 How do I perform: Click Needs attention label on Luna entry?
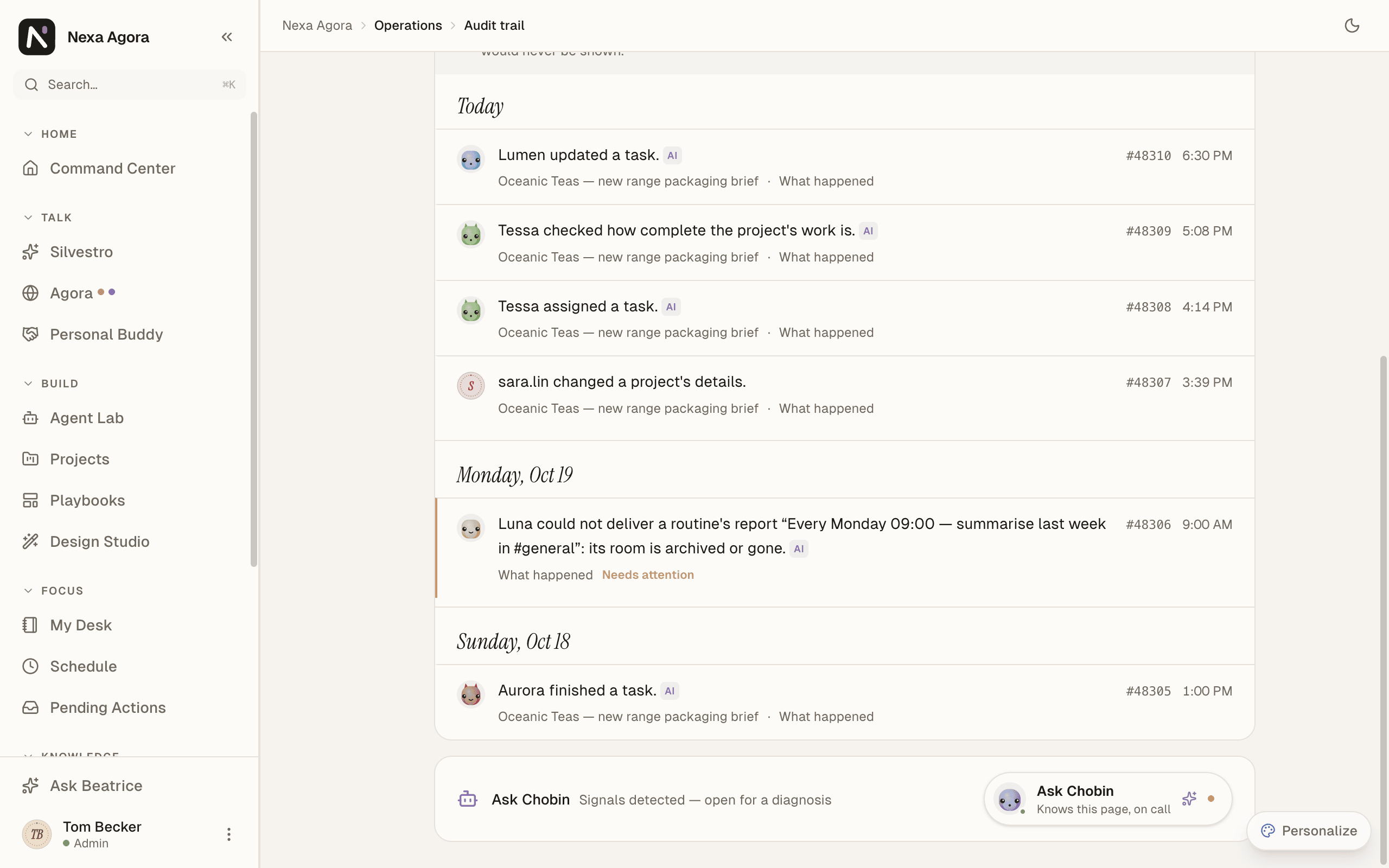pos(647,575)
